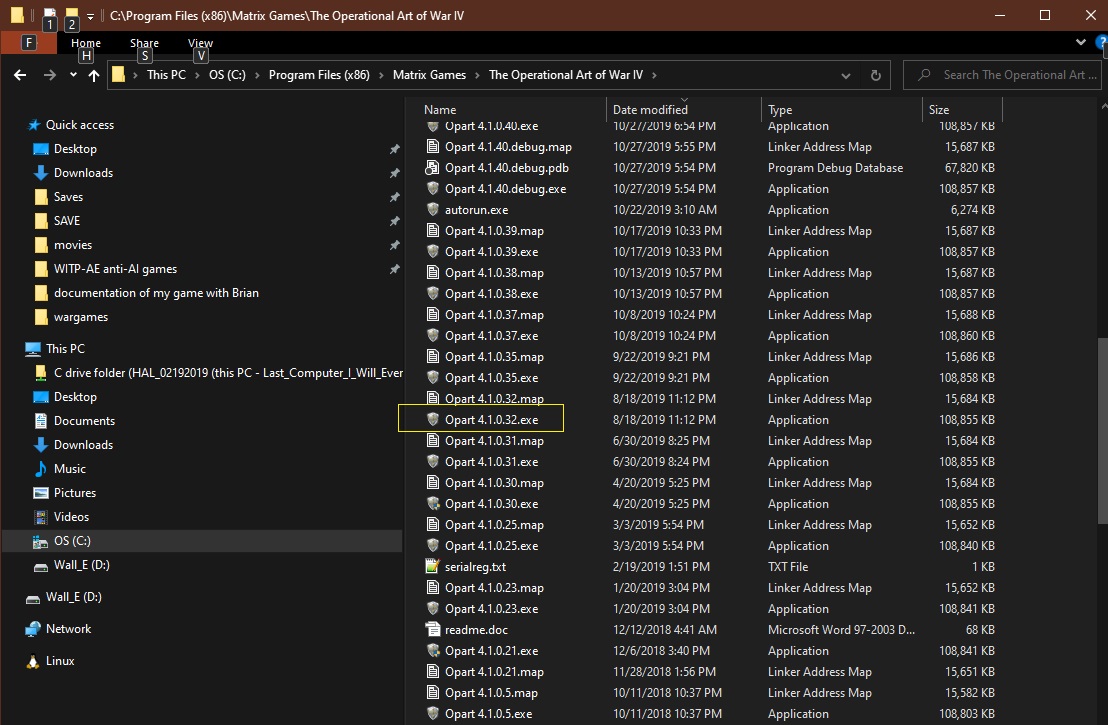Select Wall_E (D:) nested under This PC
This screenshot has height=725, width=1108.
(x=81, y=565)
